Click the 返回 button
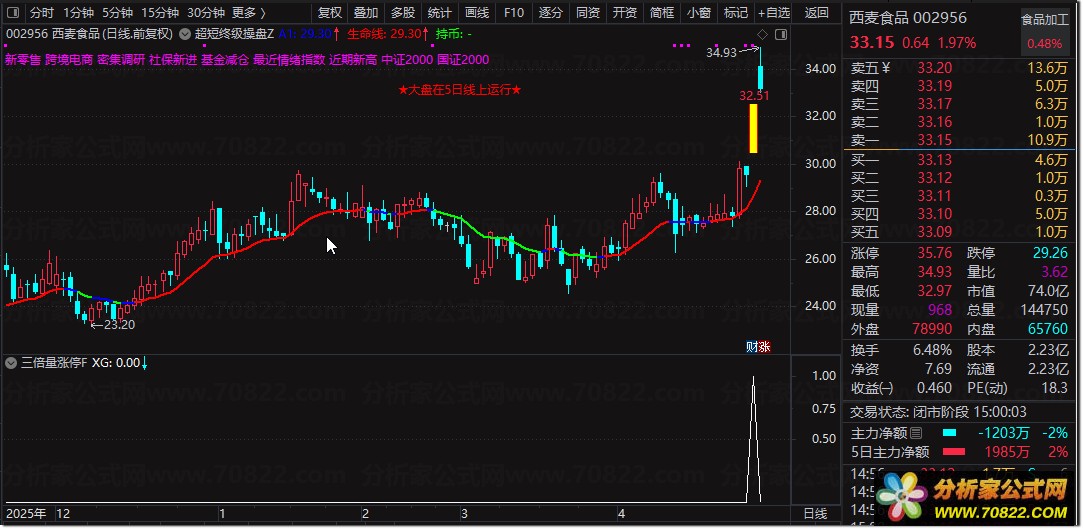Image resolution: width=1084 pixels, height=529 pixels. (816, 12)
